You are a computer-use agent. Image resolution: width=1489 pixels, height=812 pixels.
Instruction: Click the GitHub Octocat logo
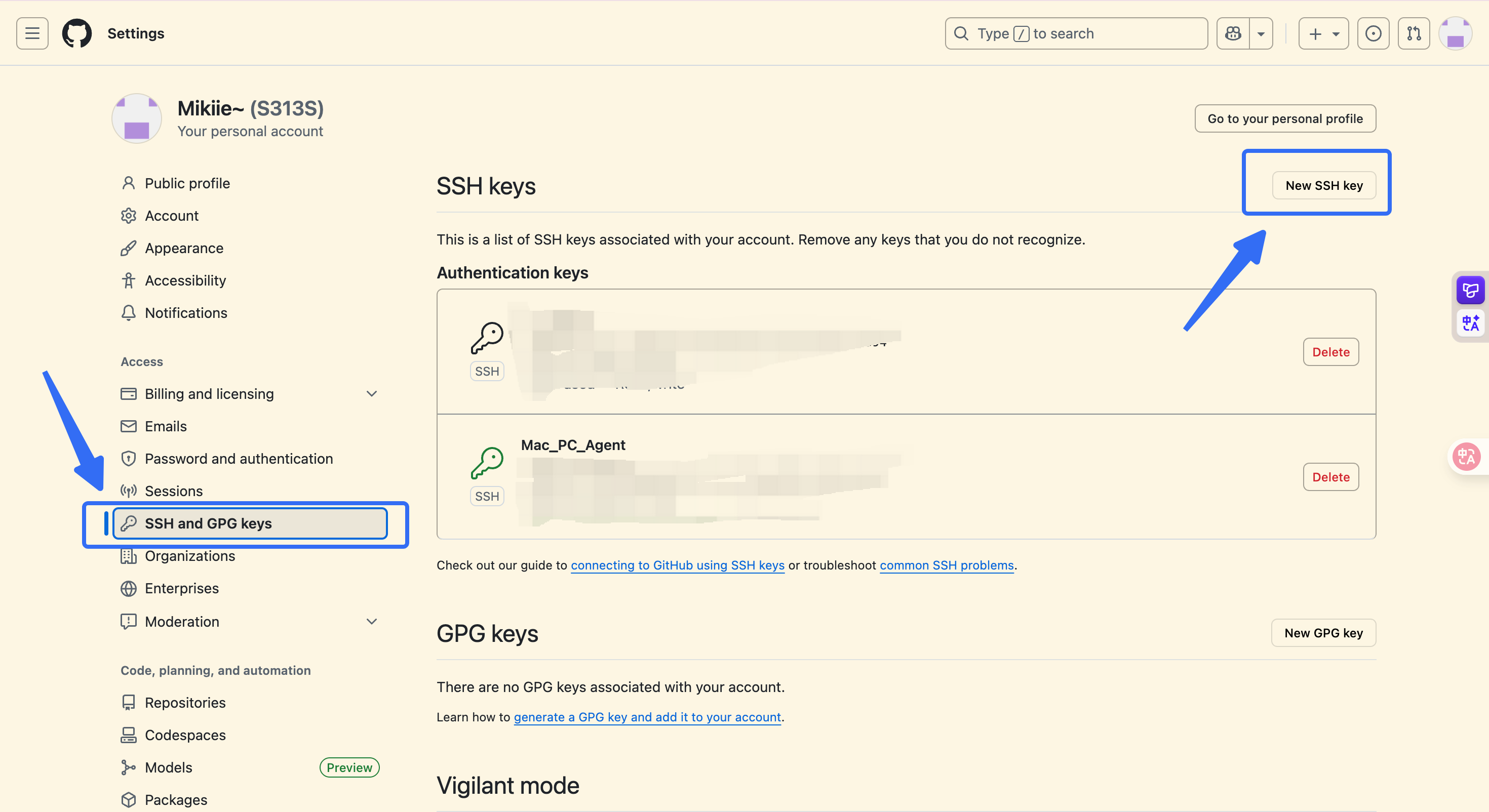pyautogui.click(x=77, y=33)
